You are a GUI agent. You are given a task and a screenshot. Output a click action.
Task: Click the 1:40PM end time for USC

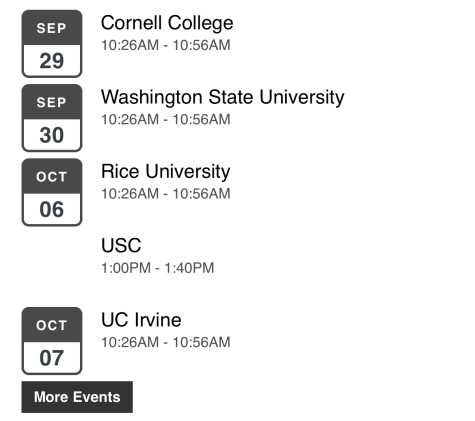[x=189, y=268]
